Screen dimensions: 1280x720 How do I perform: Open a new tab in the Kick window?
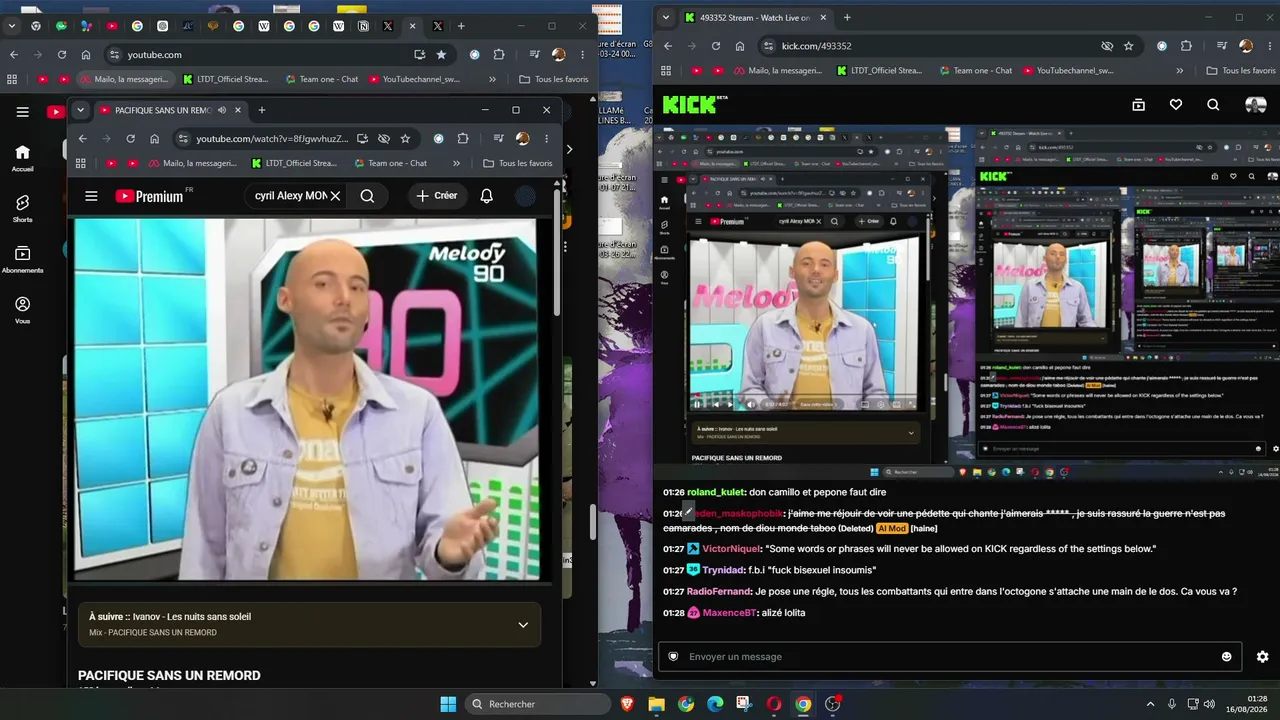pyautogui.click(x=847, y=17)
